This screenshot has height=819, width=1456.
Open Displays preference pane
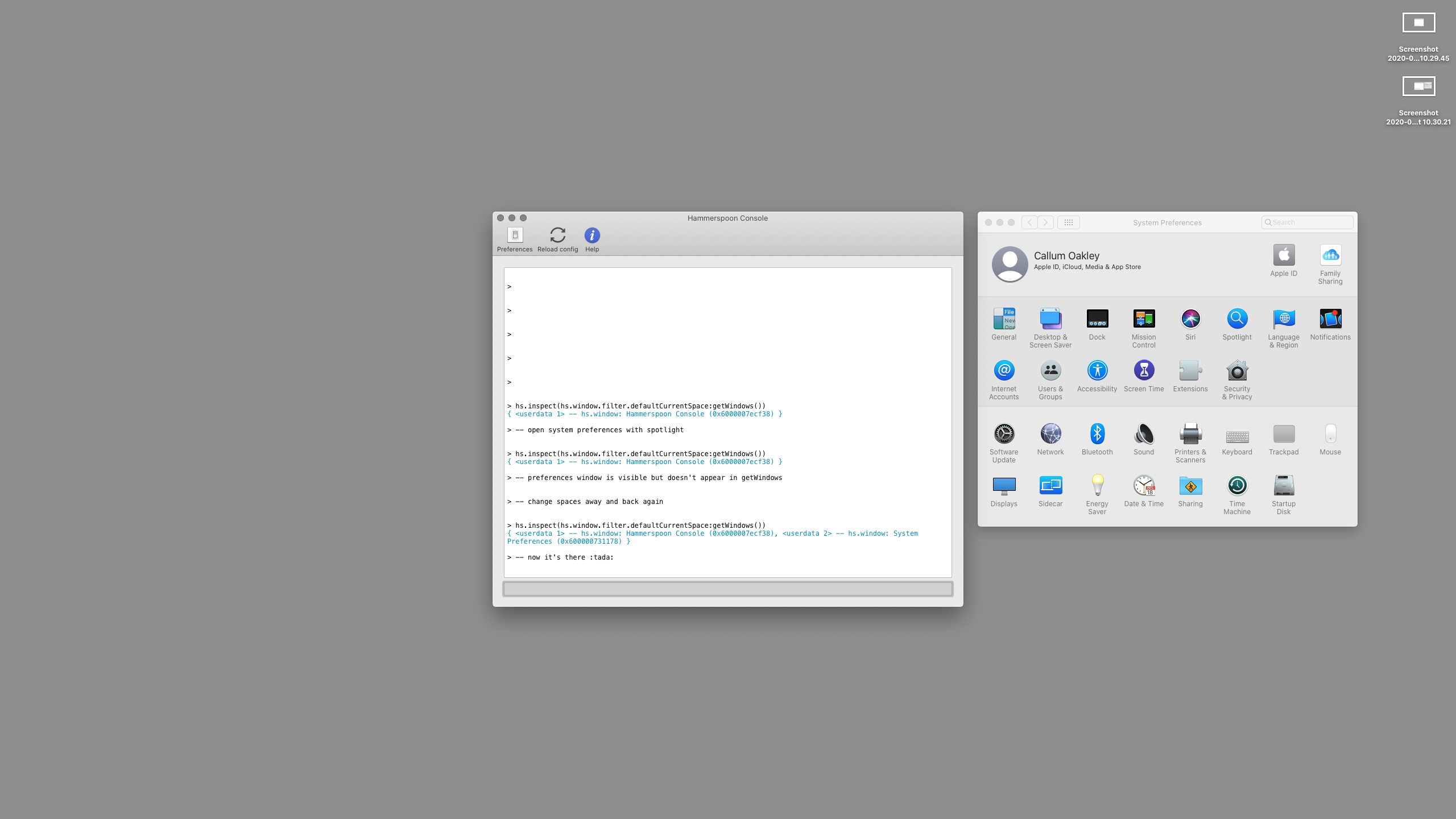coord(1004,486)
